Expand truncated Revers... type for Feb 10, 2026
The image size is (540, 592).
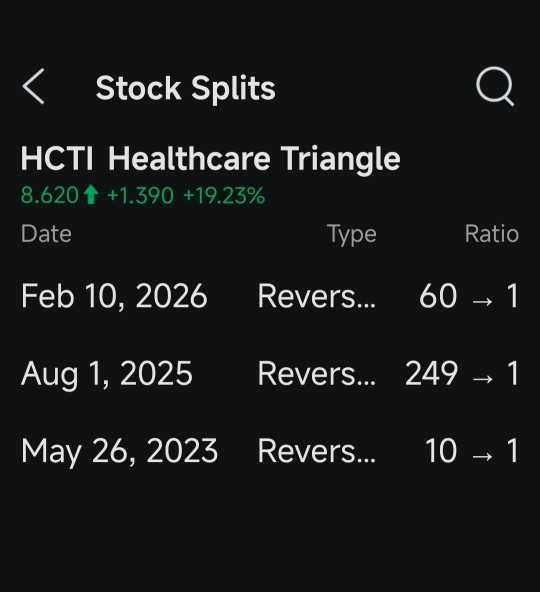point(316,296)
